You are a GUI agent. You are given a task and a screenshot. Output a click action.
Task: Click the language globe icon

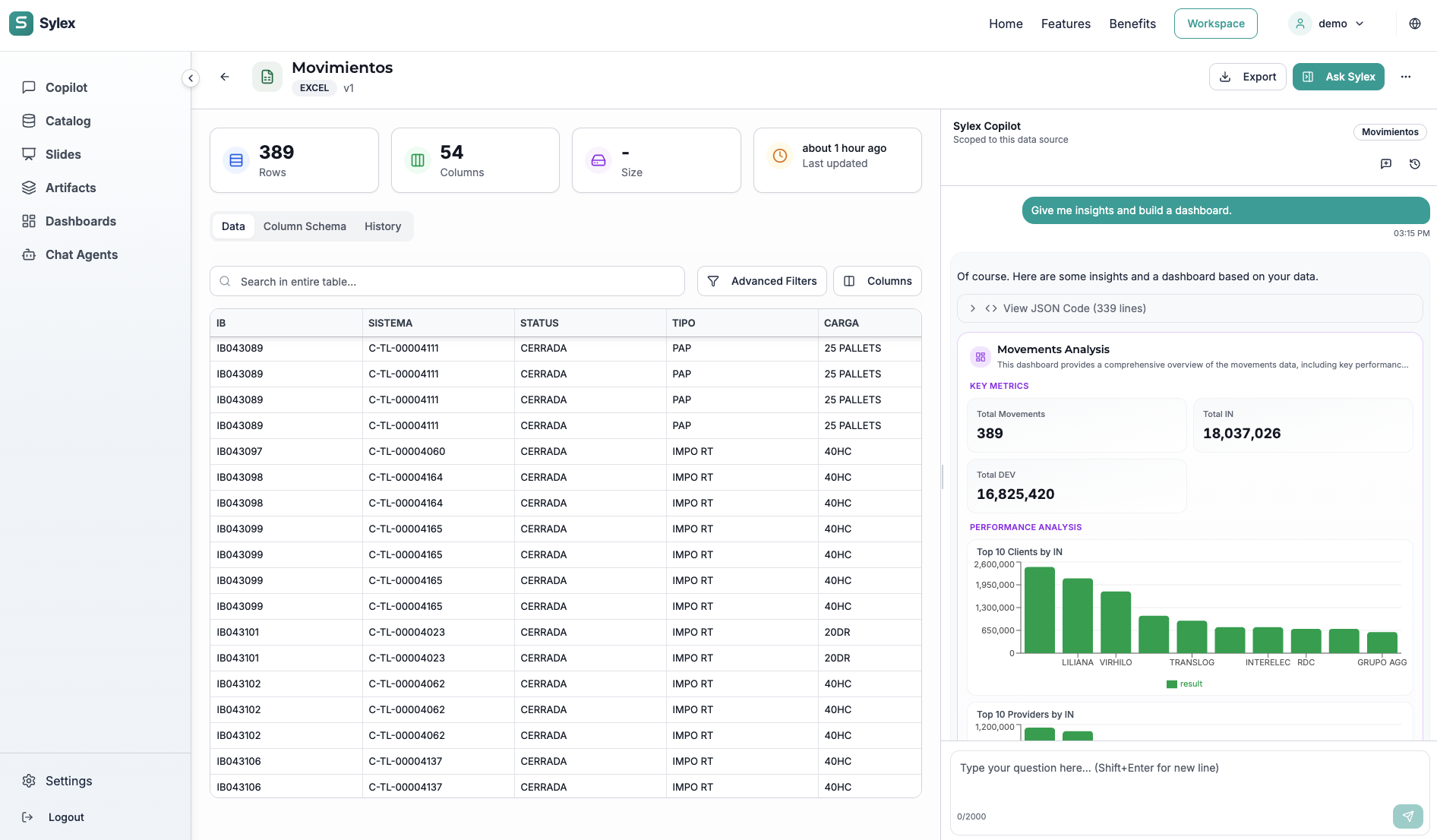click(1415, 24)
